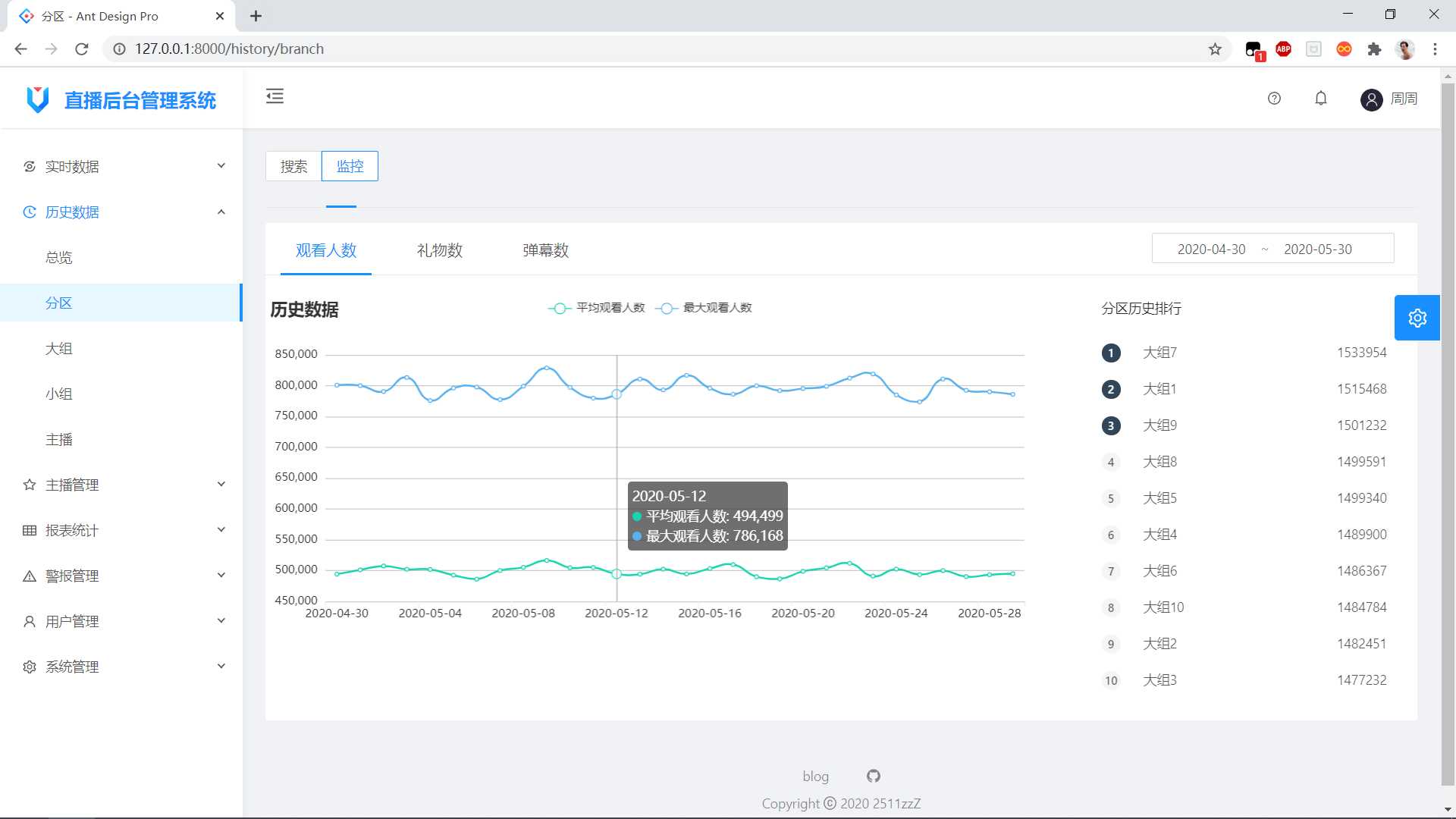Expand the 实时数据 submenu chevron
Viewport: 1456px width, 819px height.
click(x=221, y=166)
